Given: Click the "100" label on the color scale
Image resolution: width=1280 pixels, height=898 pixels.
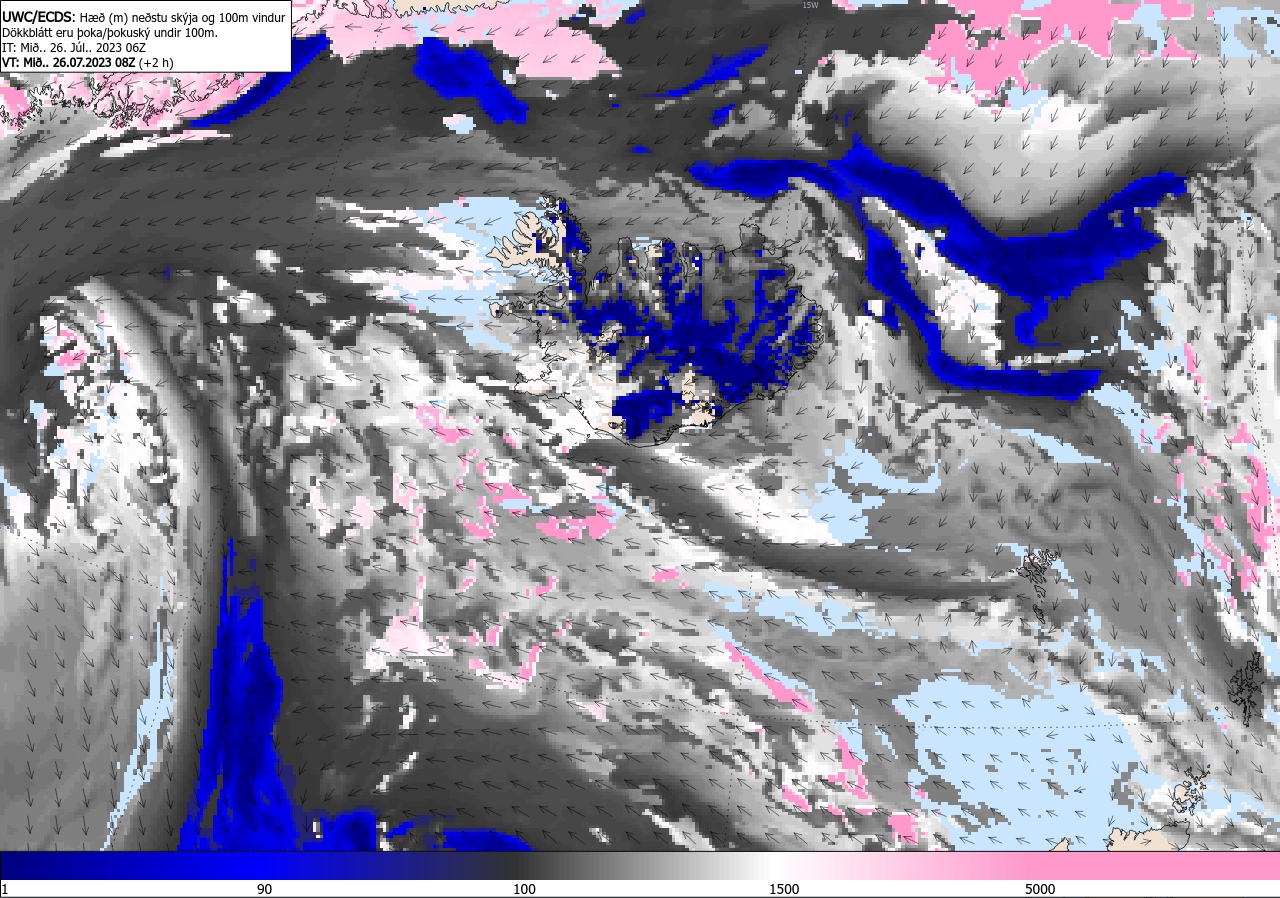Looking at the screenshot, I should point(524,889).
